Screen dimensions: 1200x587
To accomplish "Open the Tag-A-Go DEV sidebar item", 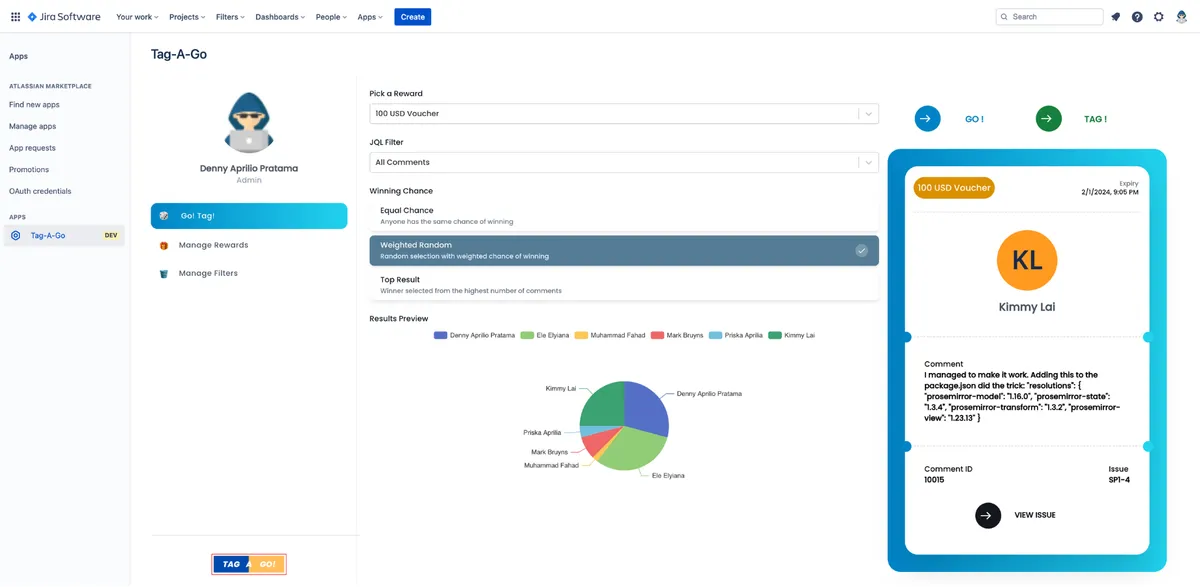I will coord(64,236).
